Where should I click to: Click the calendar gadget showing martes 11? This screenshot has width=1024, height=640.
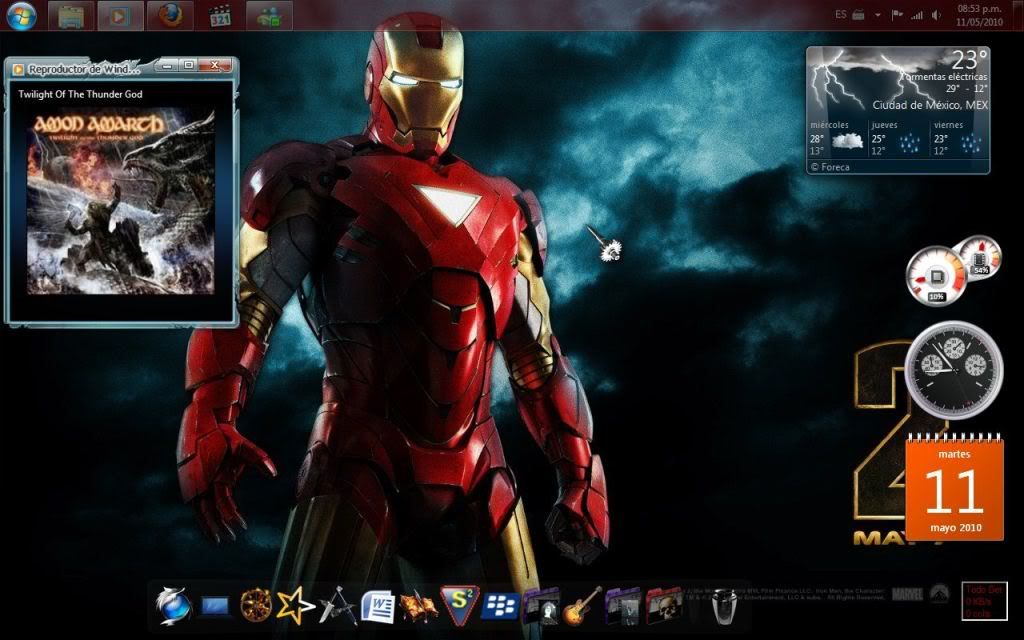954,487
